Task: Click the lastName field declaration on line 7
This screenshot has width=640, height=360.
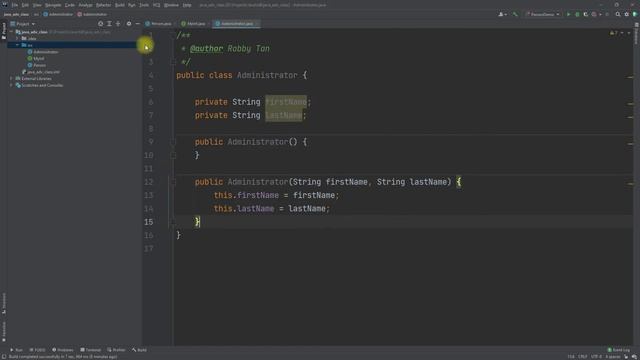Action: click(284, 116)
